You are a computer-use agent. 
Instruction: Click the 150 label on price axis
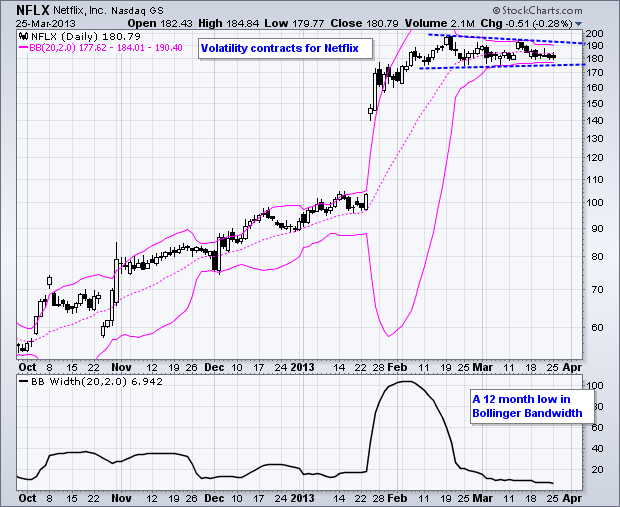click(594, 104)
